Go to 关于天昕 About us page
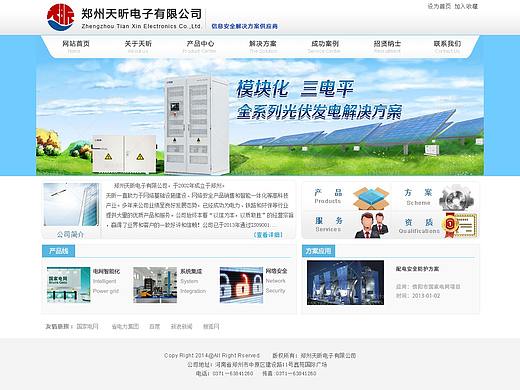The image size is (520, 390). coord(138,47)
